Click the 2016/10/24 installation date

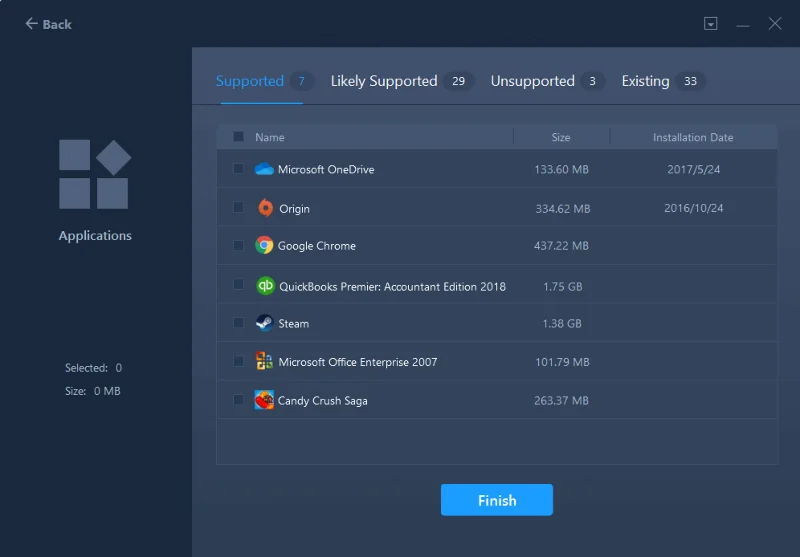(x=693, y=208)
